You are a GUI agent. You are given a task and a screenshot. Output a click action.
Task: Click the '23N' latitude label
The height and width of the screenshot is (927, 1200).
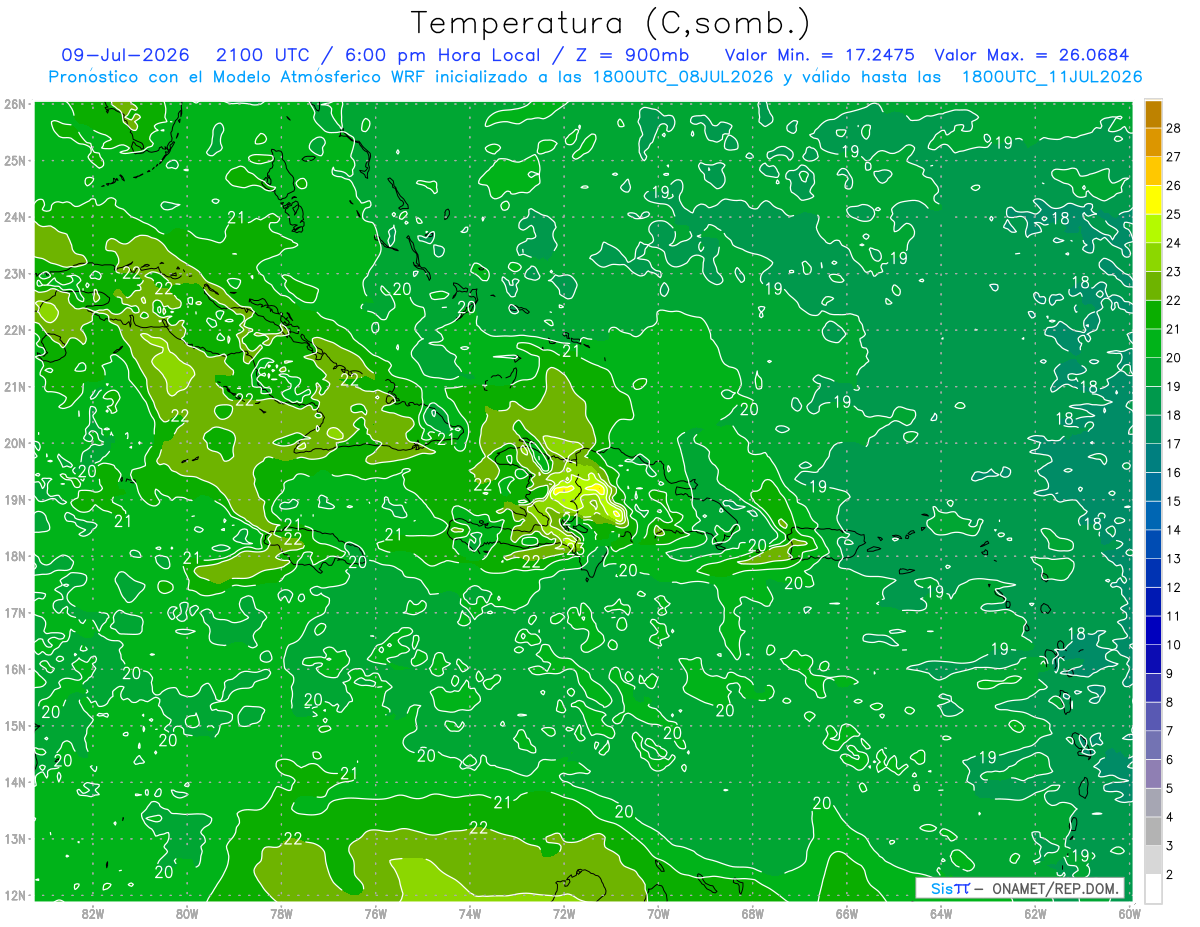pos(15,273)
